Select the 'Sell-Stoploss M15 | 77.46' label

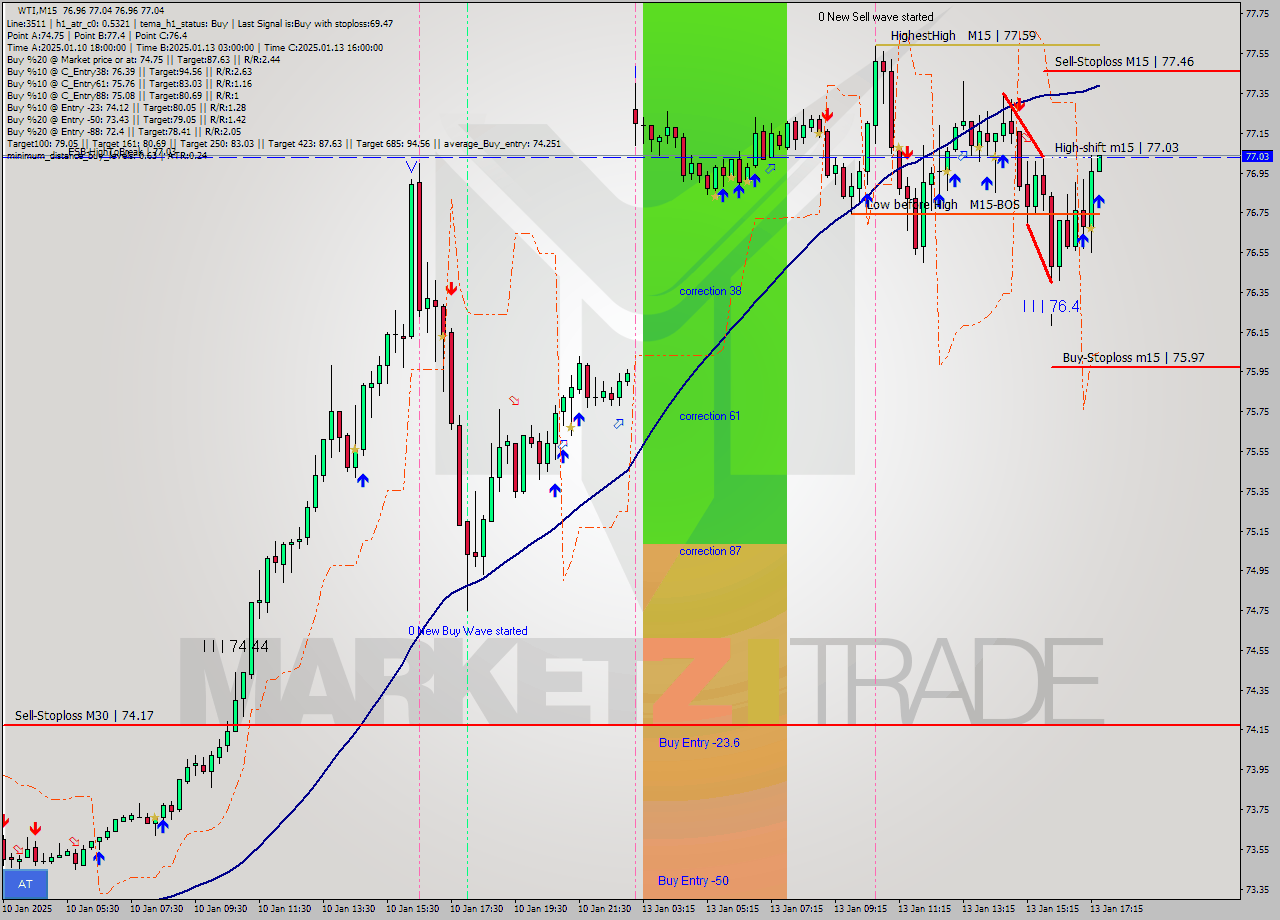pyautogui.click(x=1124, y=62)
